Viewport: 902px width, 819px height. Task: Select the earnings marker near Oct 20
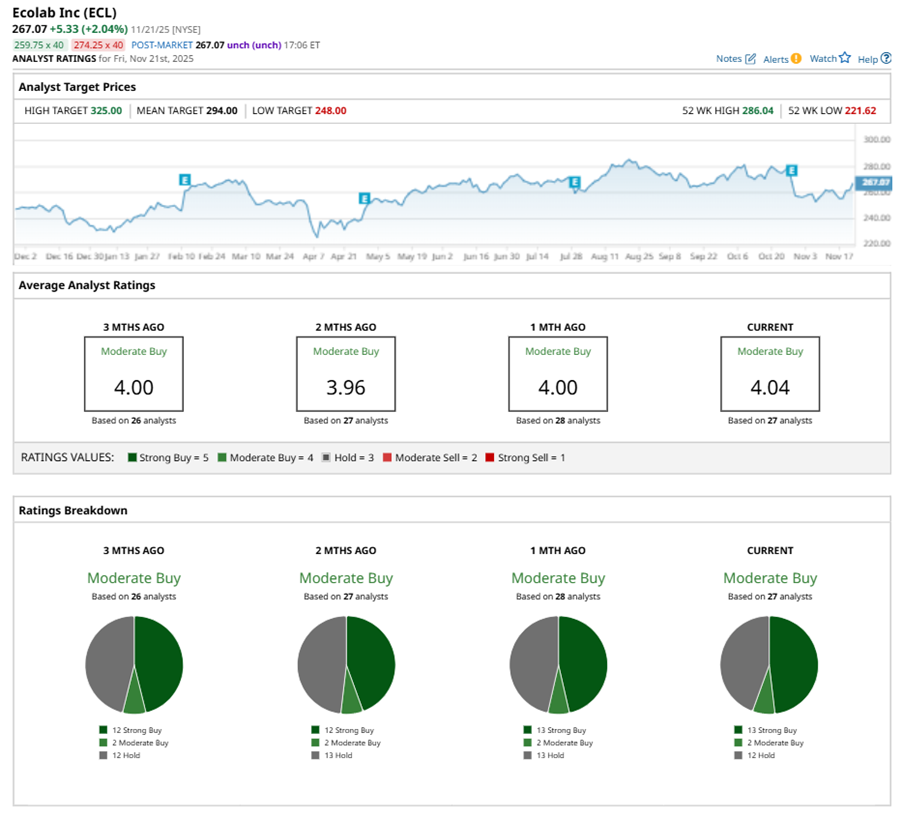click(791, 170)
